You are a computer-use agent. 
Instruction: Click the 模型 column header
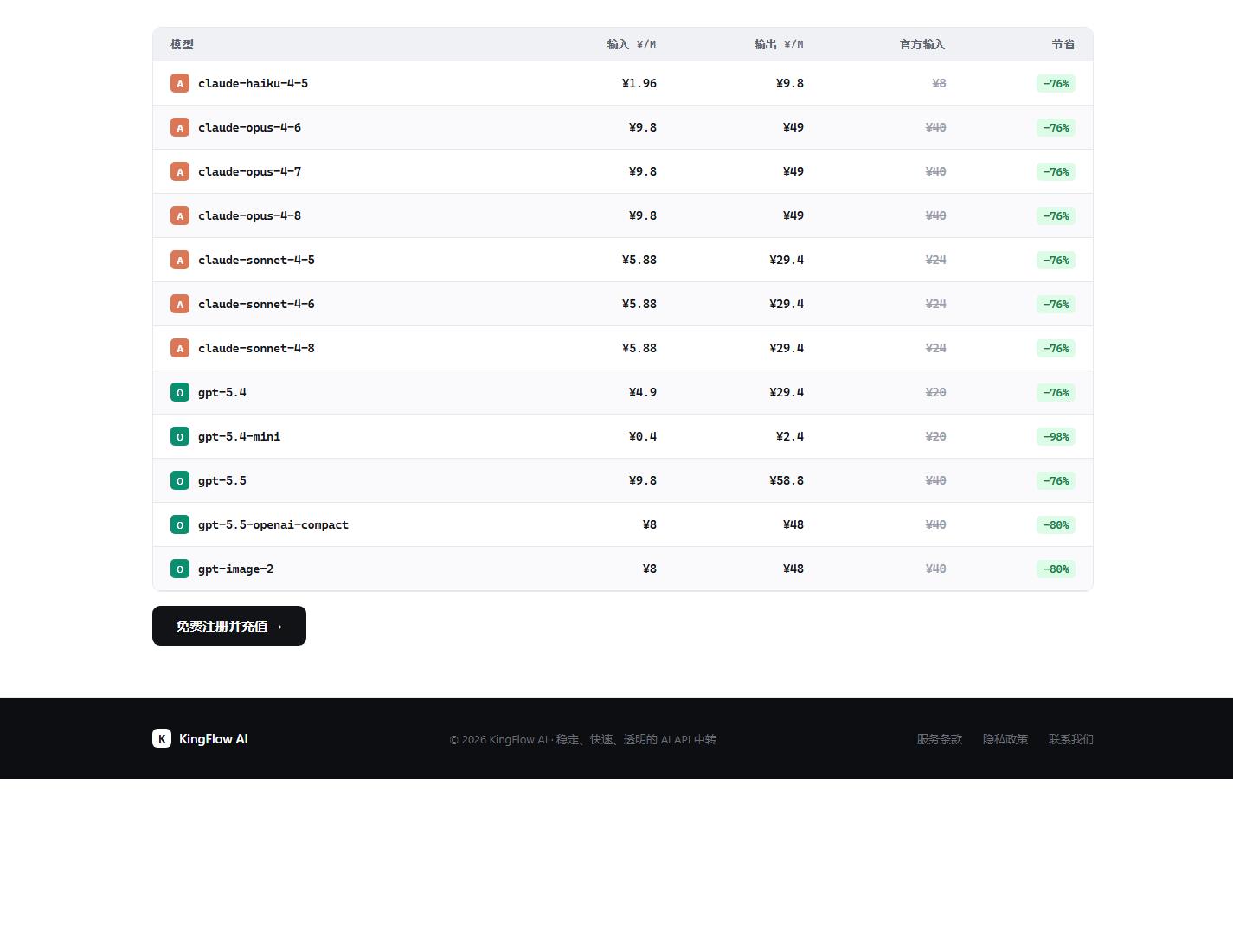coord(182,44)
